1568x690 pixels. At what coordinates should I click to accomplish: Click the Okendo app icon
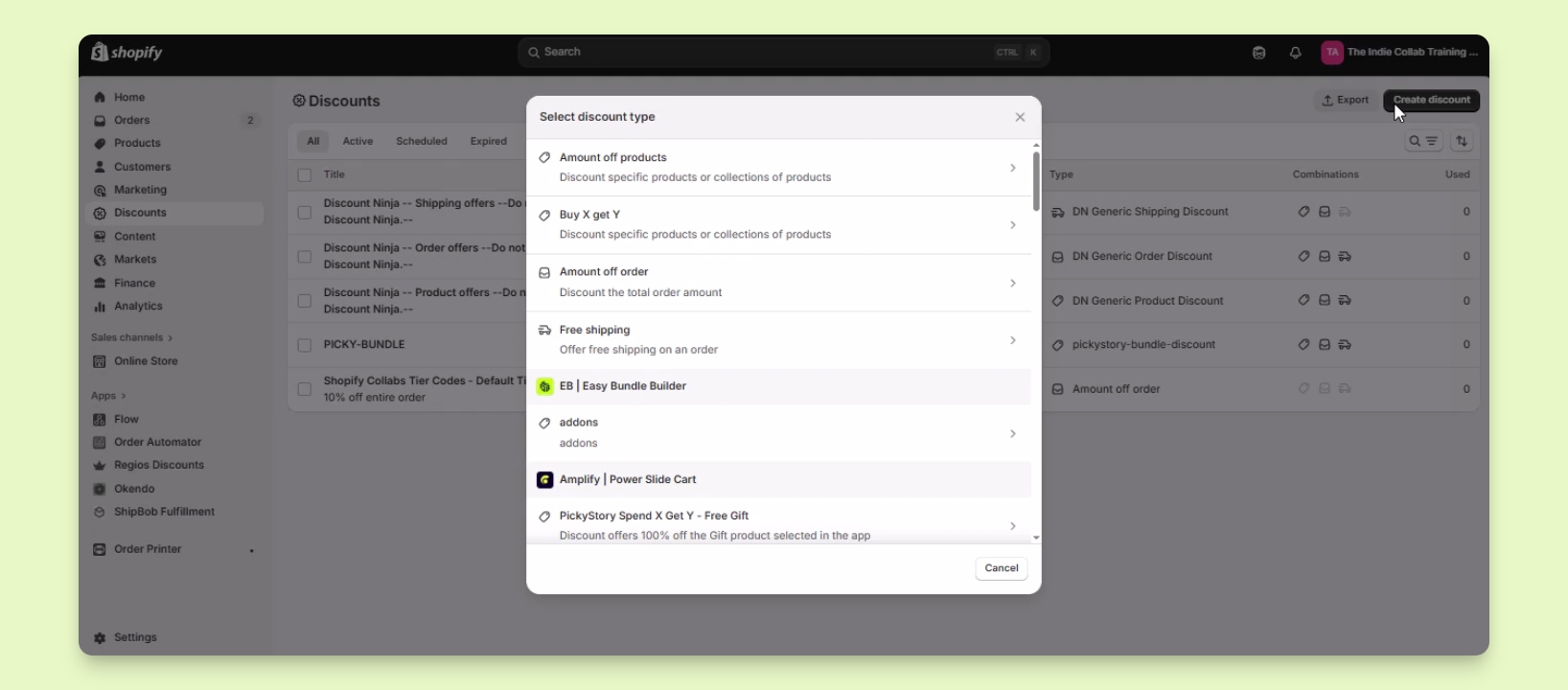[100, 489]
